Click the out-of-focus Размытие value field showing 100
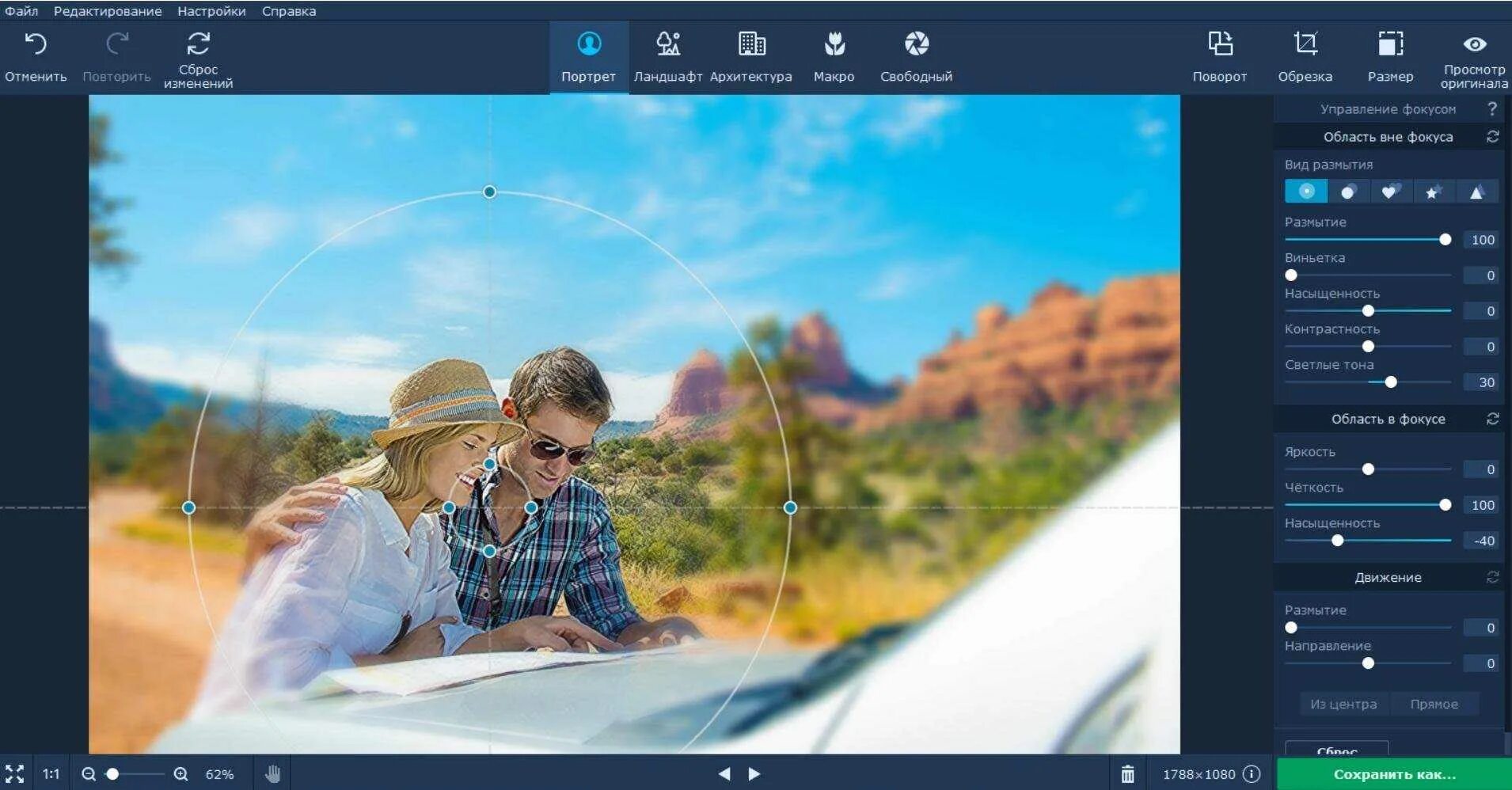 pyautogui.click(x=1481, y=239)
